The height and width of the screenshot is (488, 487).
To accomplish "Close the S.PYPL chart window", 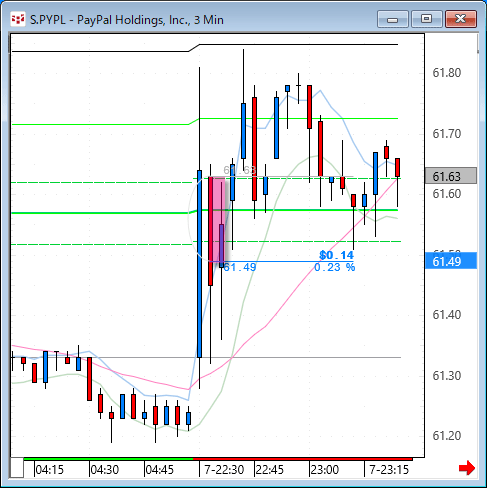I will [x=461, y=19].
